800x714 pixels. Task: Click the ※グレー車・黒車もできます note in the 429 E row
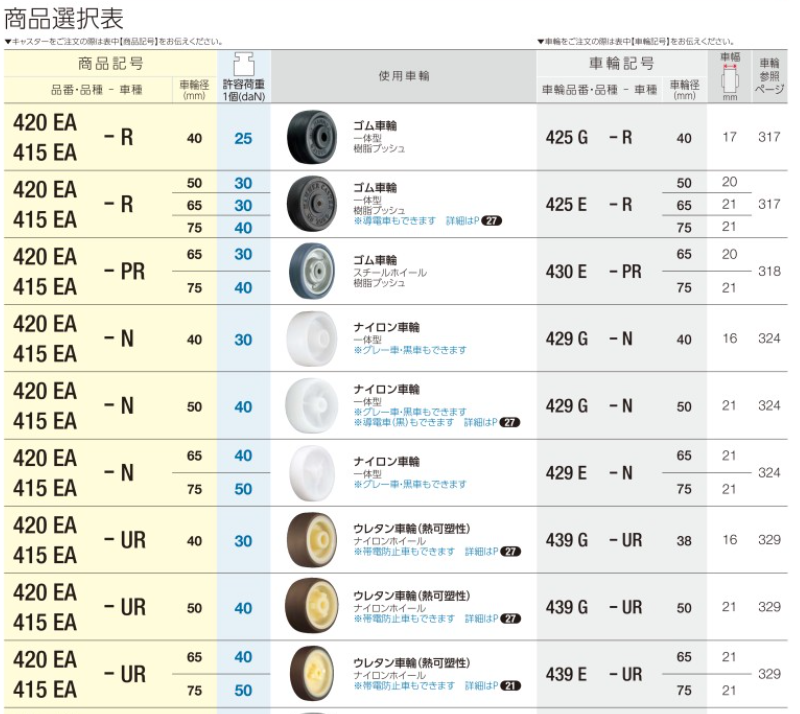point(410,484)
